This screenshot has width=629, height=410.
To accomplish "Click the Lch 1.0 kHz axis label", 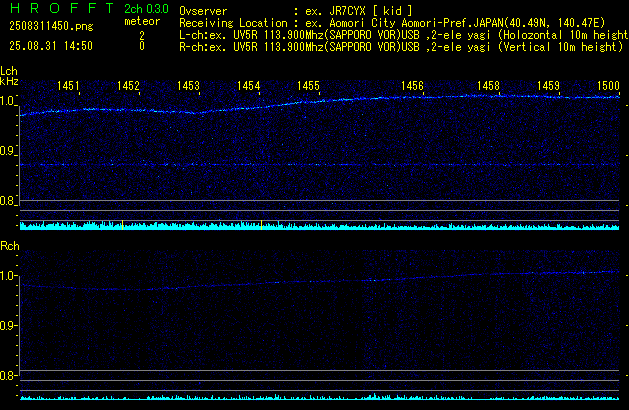I will coord(7,101).
